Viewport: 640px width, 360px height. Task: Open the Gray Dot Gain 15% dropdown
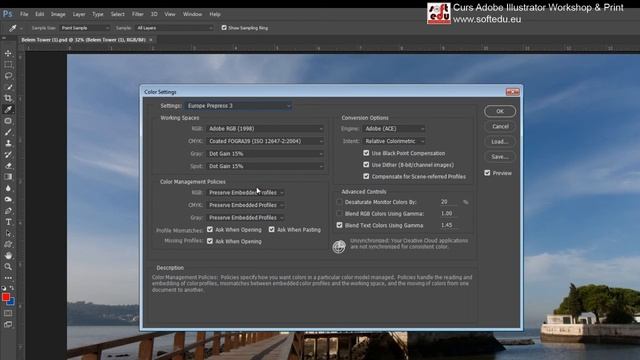(265, 154)
